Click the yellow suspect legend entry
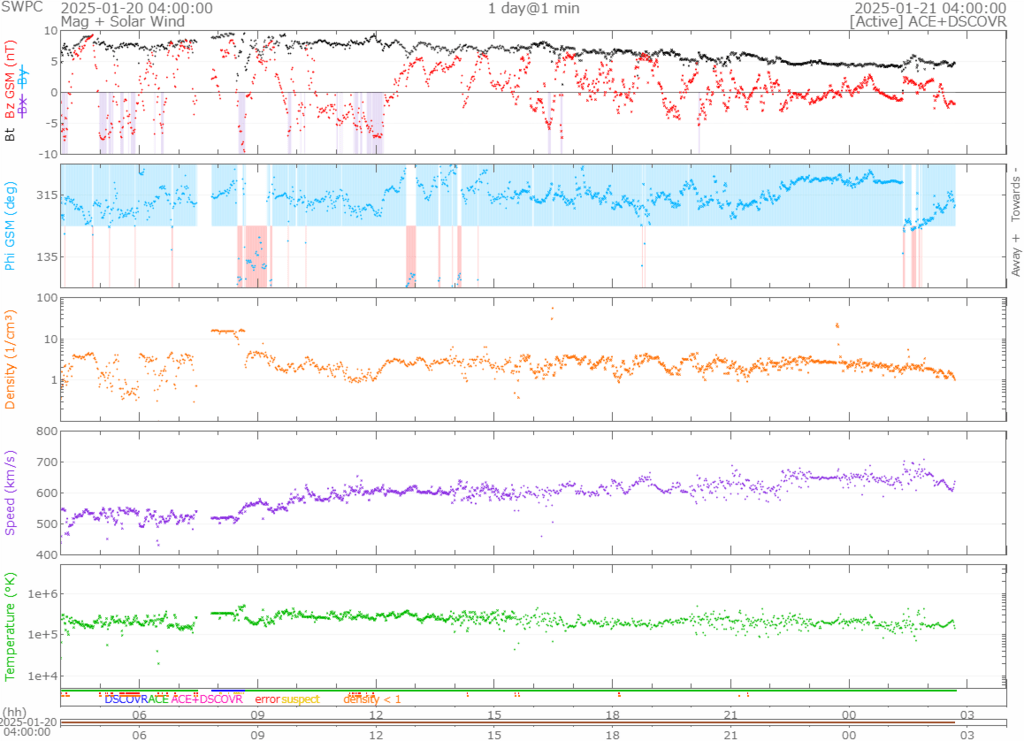This screenshot has width=1024, height=741. [300, 700]
